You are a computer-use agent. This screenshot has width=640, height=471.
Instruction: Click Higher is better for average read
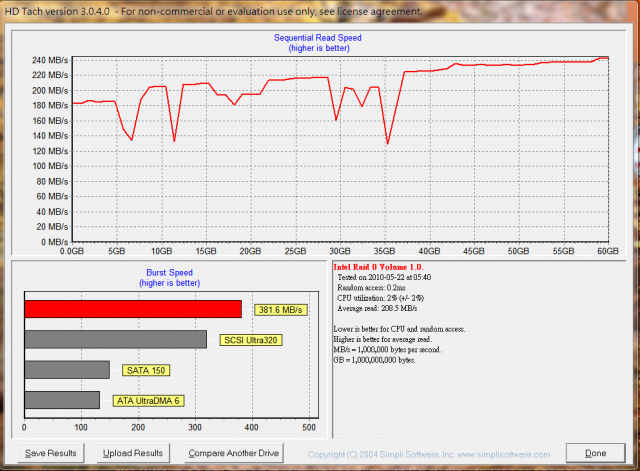pyautogui.click(x=382, y=339)
